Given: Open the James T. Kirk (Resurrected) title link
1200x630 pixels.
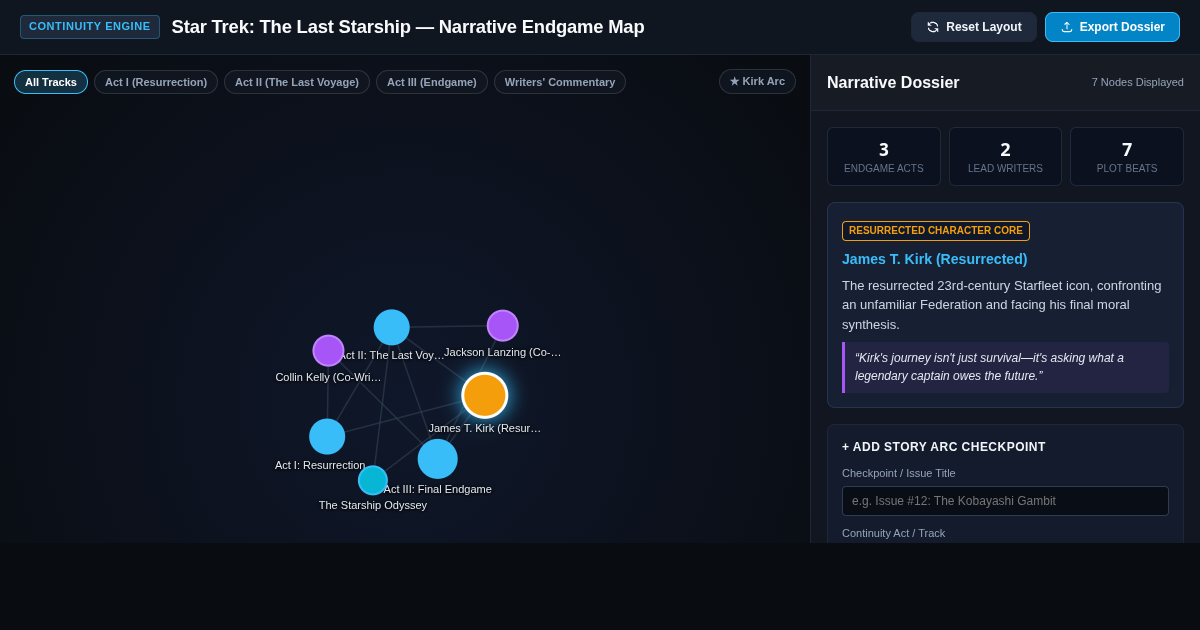Looking at the screenshot, I should (x=934, y=259).
